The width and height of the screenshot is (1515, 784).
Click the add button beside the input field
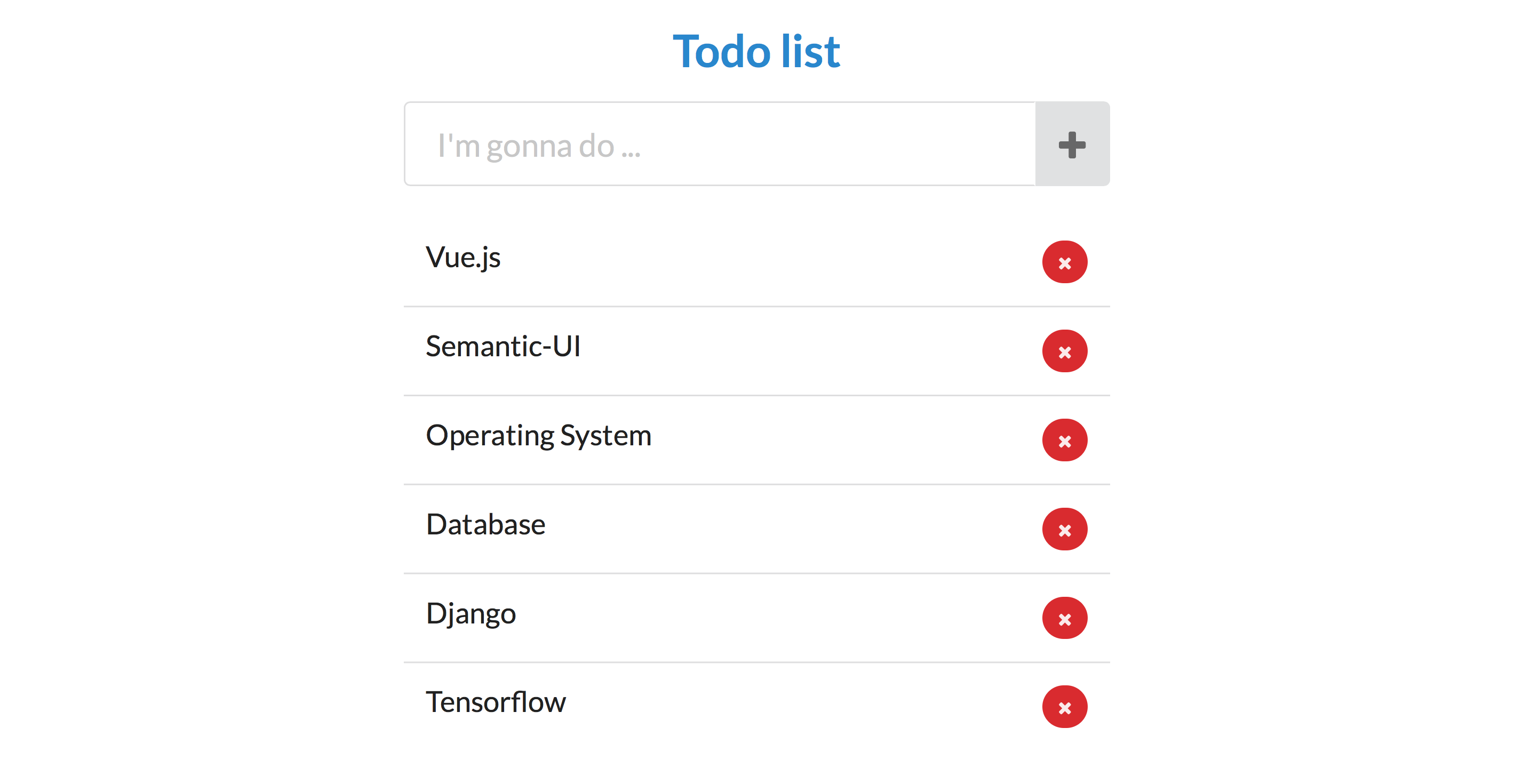1072,144
